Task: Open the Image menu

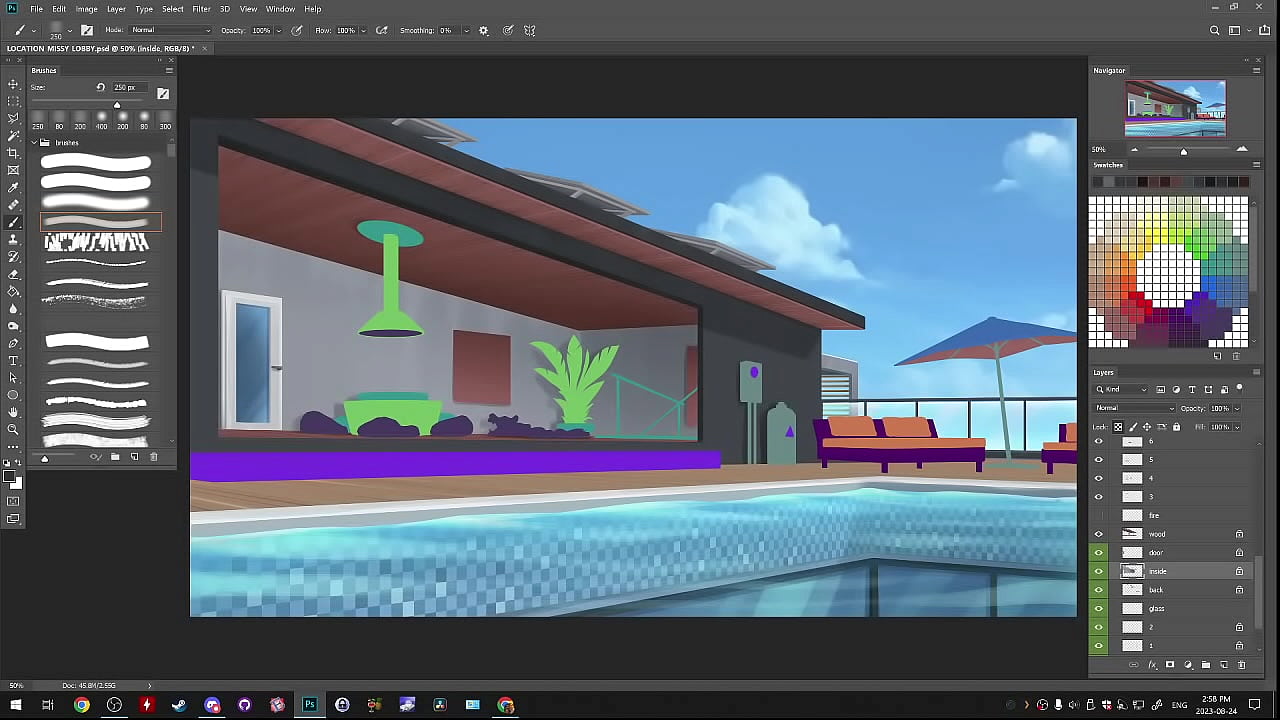Action: click(x=86, y=9)
